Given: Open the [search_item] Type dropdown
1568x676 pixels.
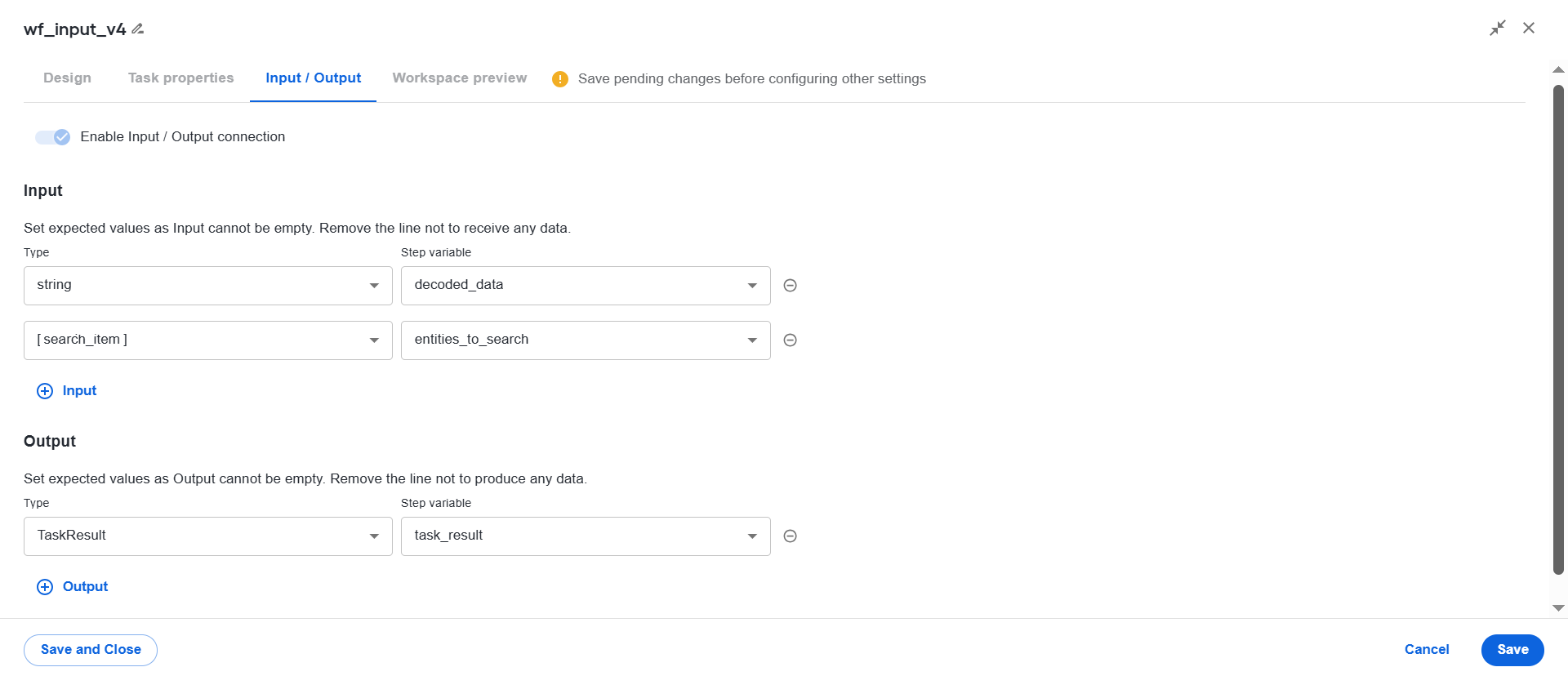Looking at the screenshot, I should tap(208, 340).
